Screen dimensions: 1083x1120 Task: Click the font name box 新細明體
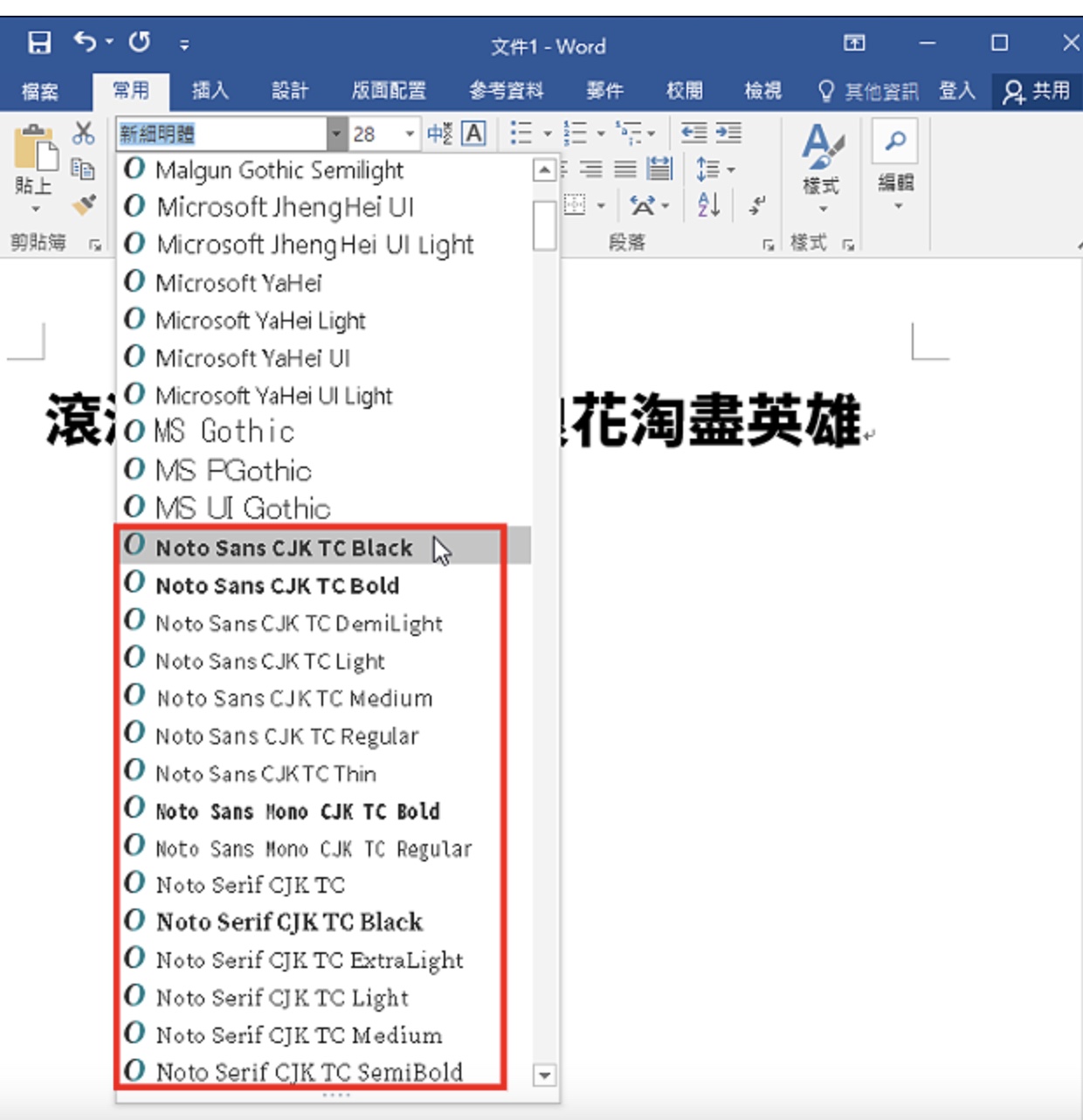[x=221, y=134]
